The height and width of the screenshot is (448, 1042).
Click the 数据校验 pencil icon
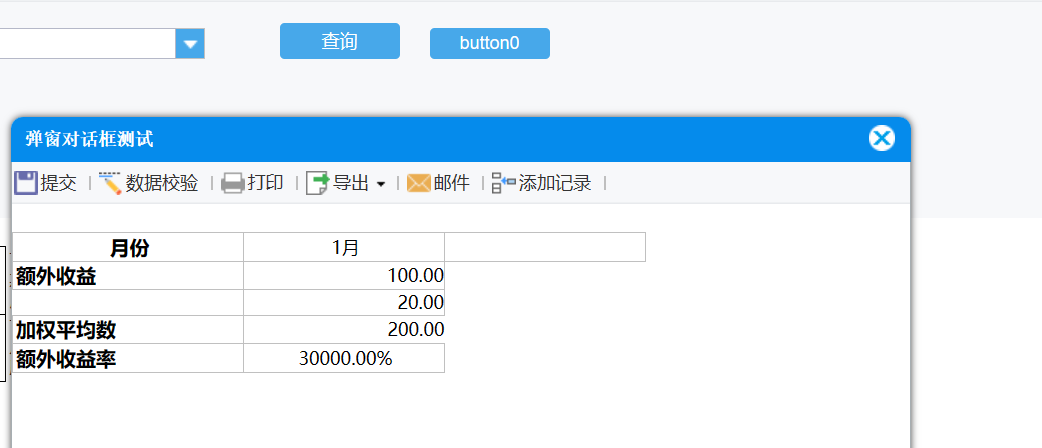click(x=110, y=183)
